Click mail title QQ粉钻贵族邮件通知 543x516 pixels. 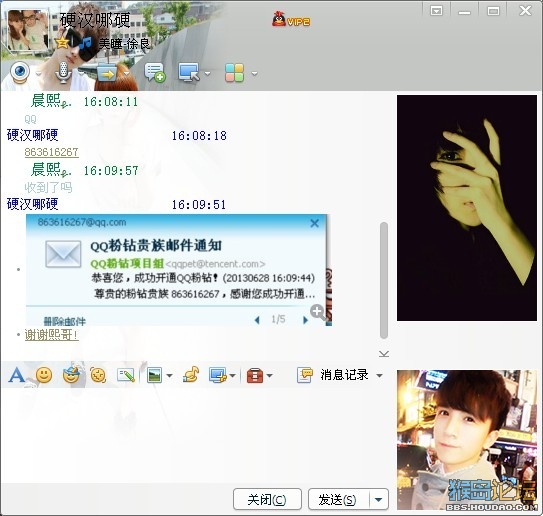coord(156,246)
